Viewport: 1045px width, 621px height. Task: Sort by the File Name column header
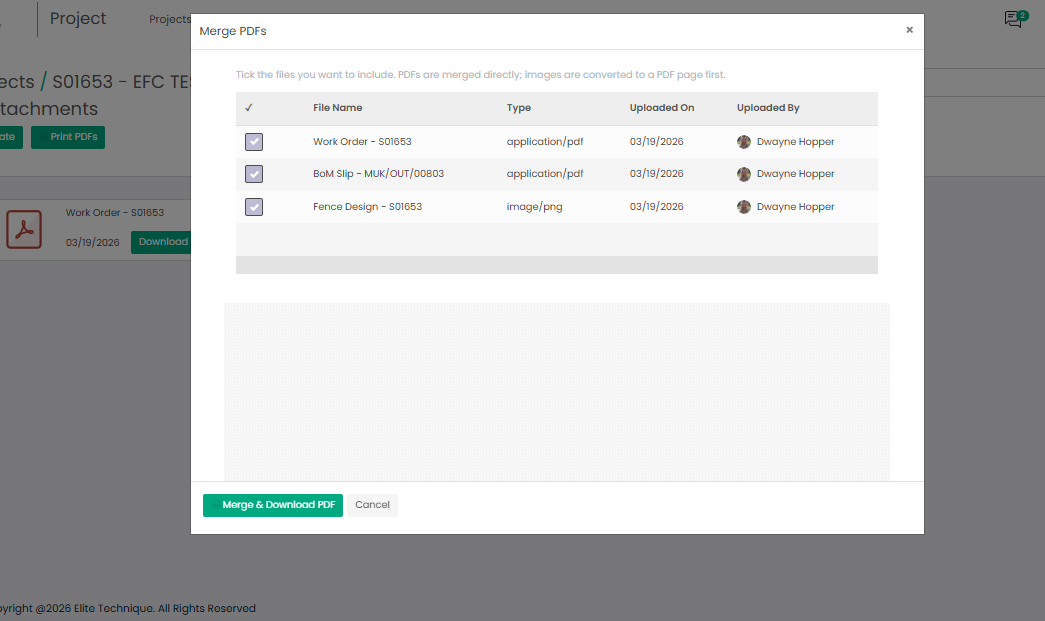click(x=337, y=108)
